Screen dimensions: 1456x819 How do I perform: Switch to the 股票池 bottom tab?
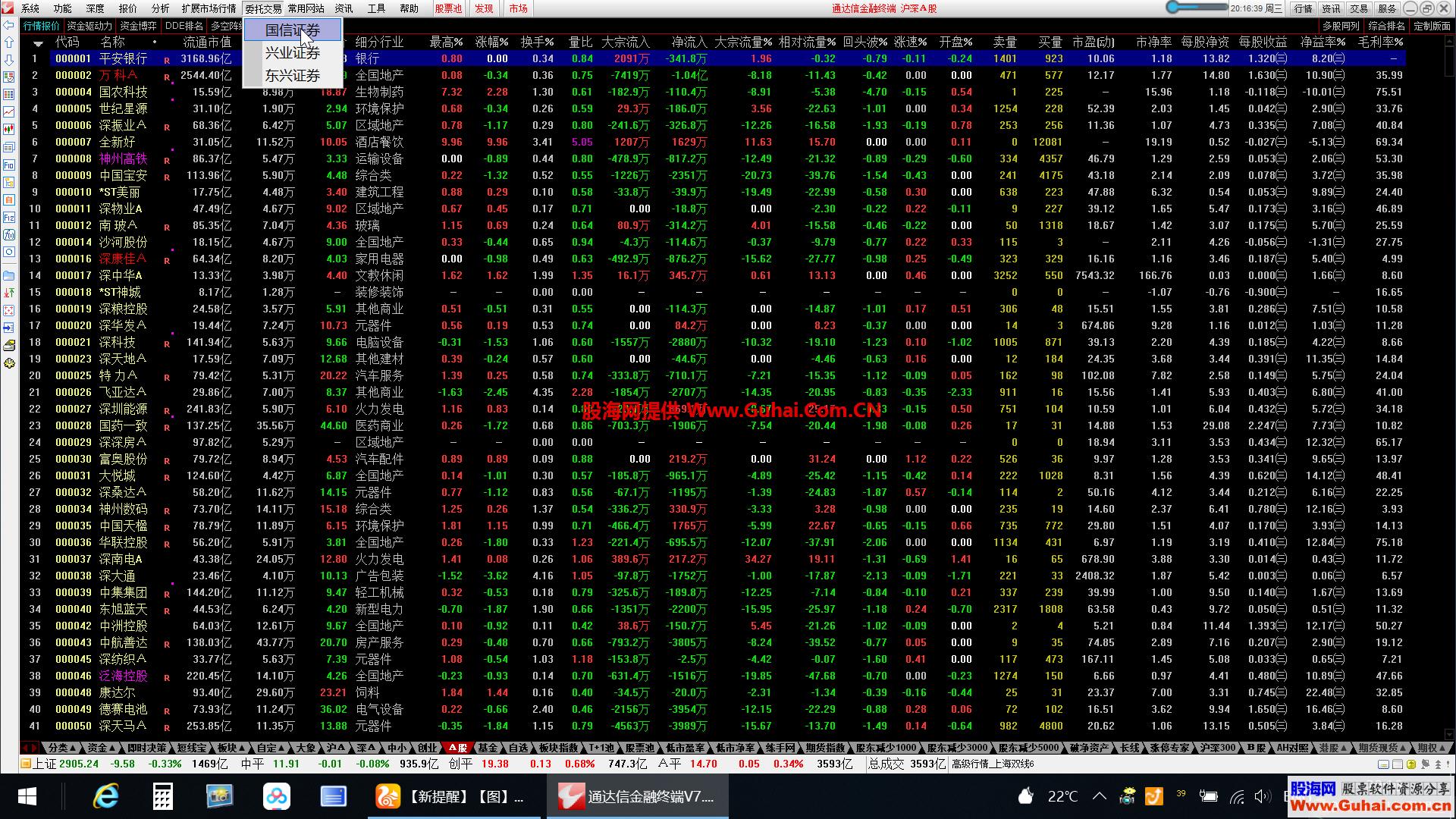coord(640,748)
